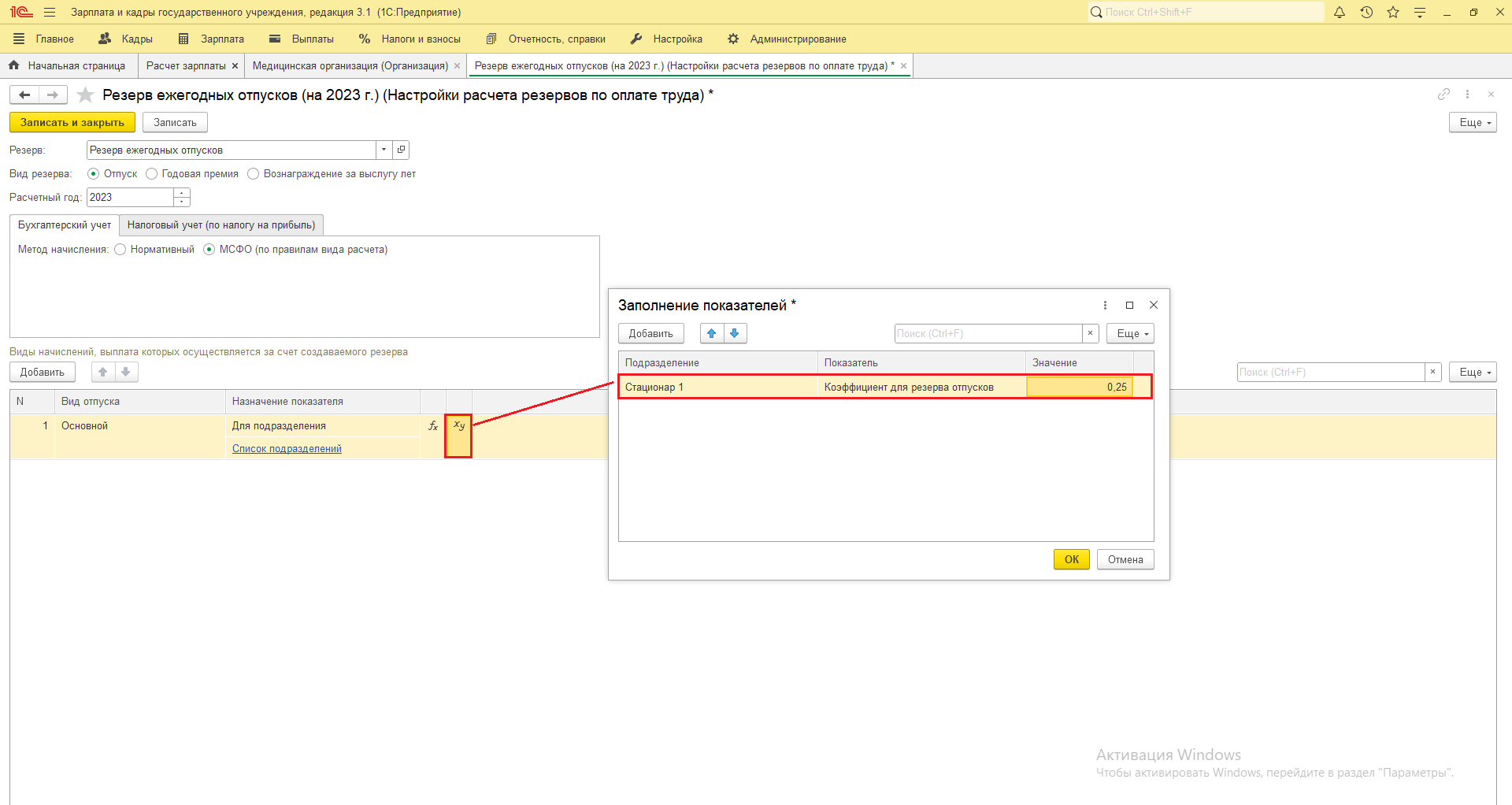
Task: Open the Настройка menu section
Action: pyautogui.click(x=666, y=39)
